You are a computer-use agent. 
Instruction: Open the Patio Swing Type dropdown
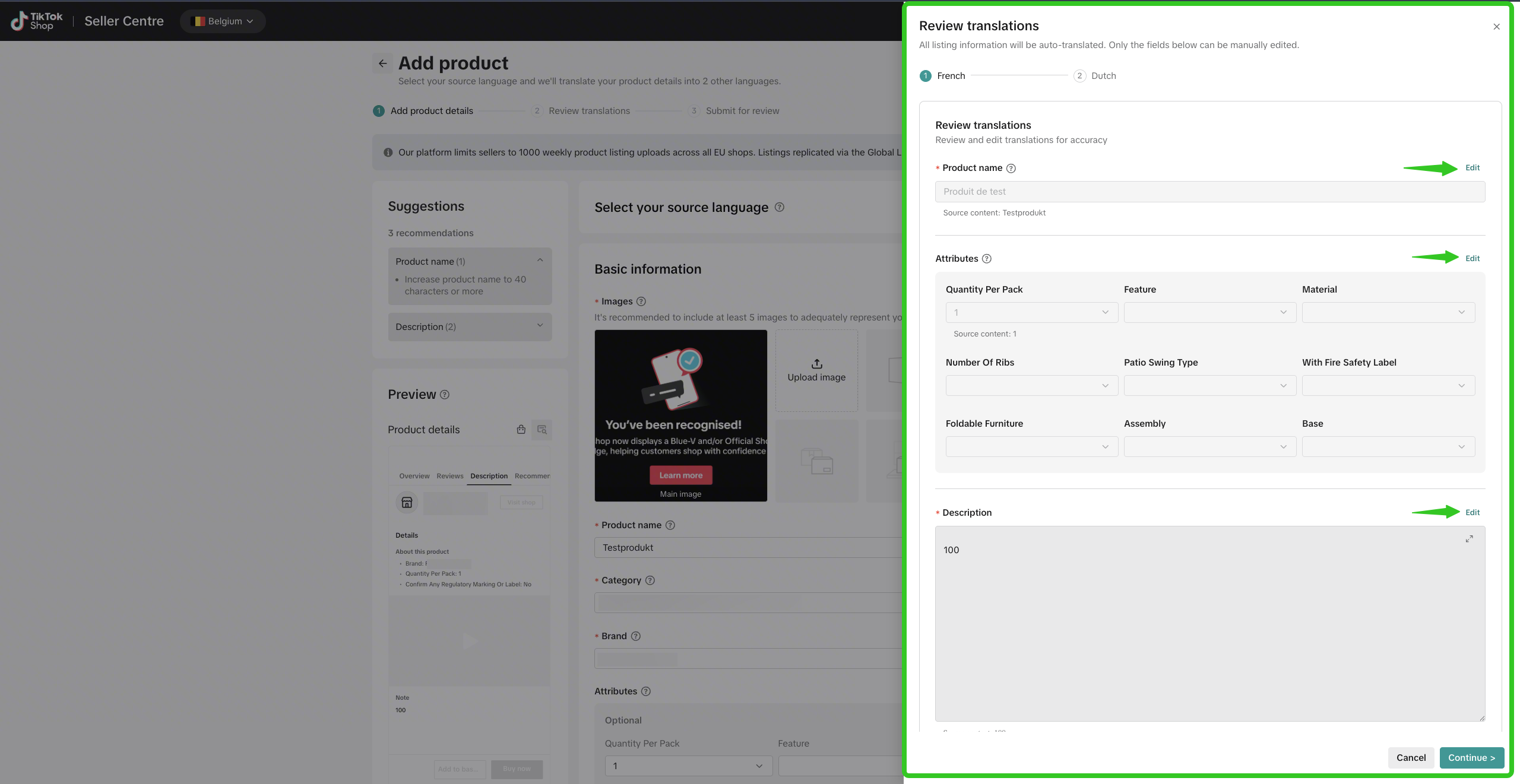[1209, 386]
